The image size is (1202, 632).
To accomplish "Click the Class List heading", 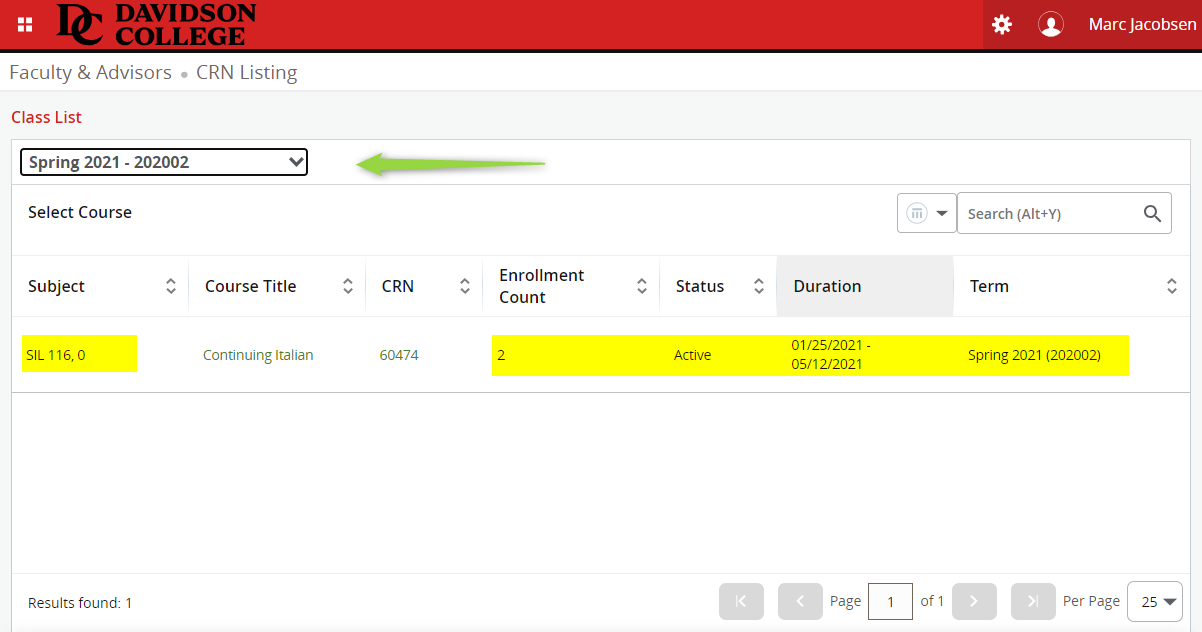I will (47, 117).
